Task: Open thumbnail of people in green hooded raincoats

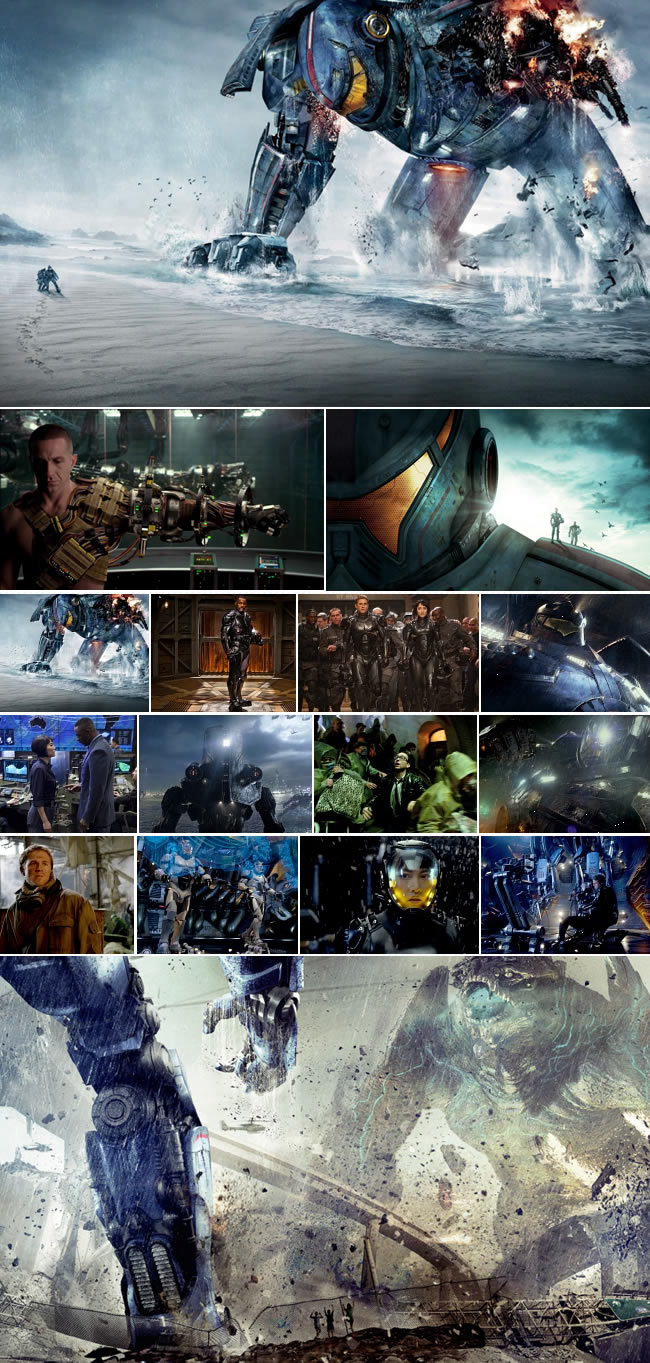Action: point(395,774)
